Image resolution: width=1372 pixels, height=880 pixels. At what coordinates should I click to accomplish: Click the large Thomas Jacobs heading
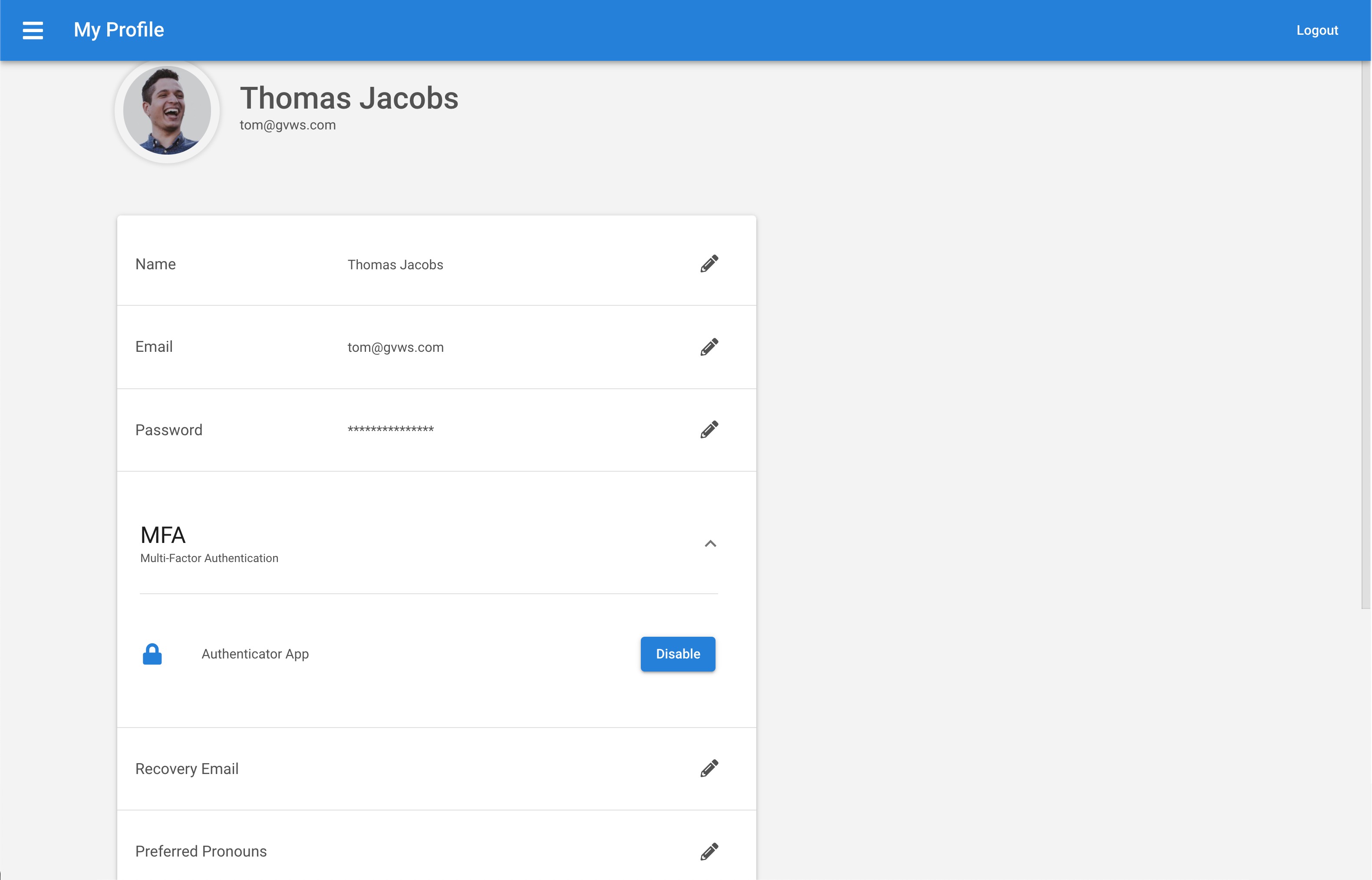tap(349, 98)
